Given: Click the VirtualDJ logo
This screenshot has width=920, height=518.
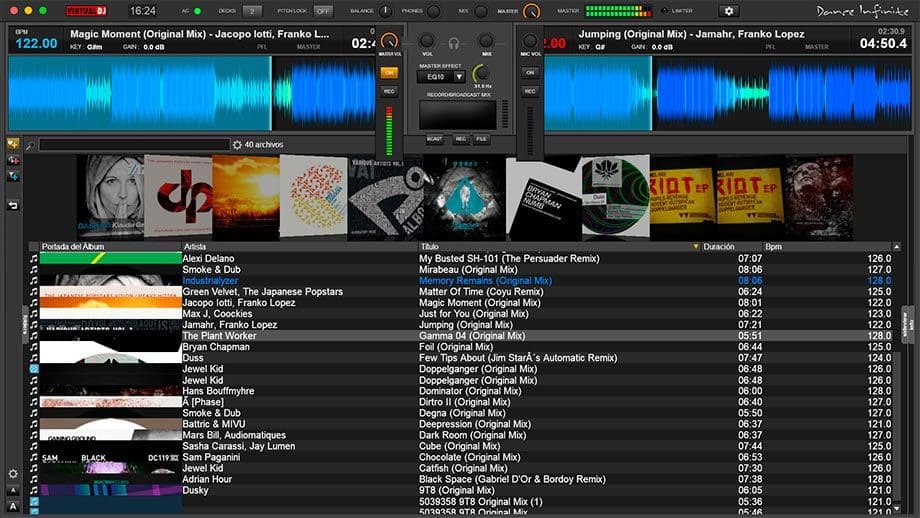Looking at the screenshot, I should pos(86,11).
